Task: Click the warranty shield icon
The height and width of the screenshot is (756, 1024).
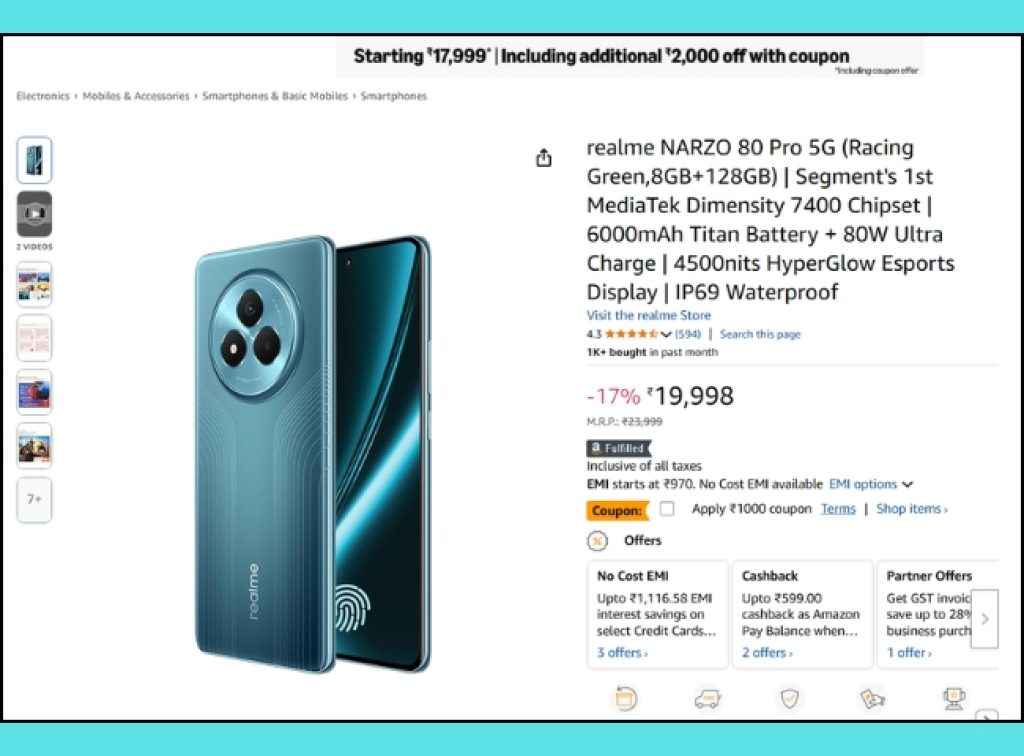Action: point(789,698)
